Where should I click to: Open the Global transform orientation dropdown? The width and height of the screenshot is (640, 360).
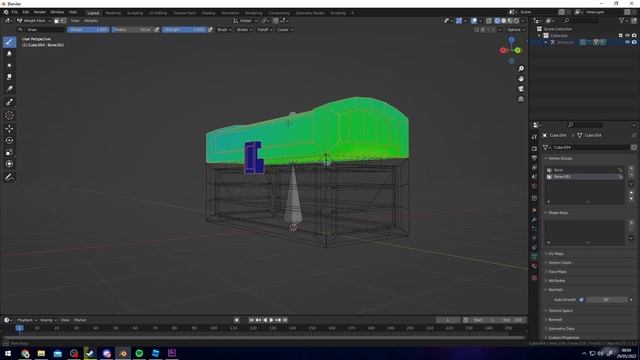click(245, 20)
